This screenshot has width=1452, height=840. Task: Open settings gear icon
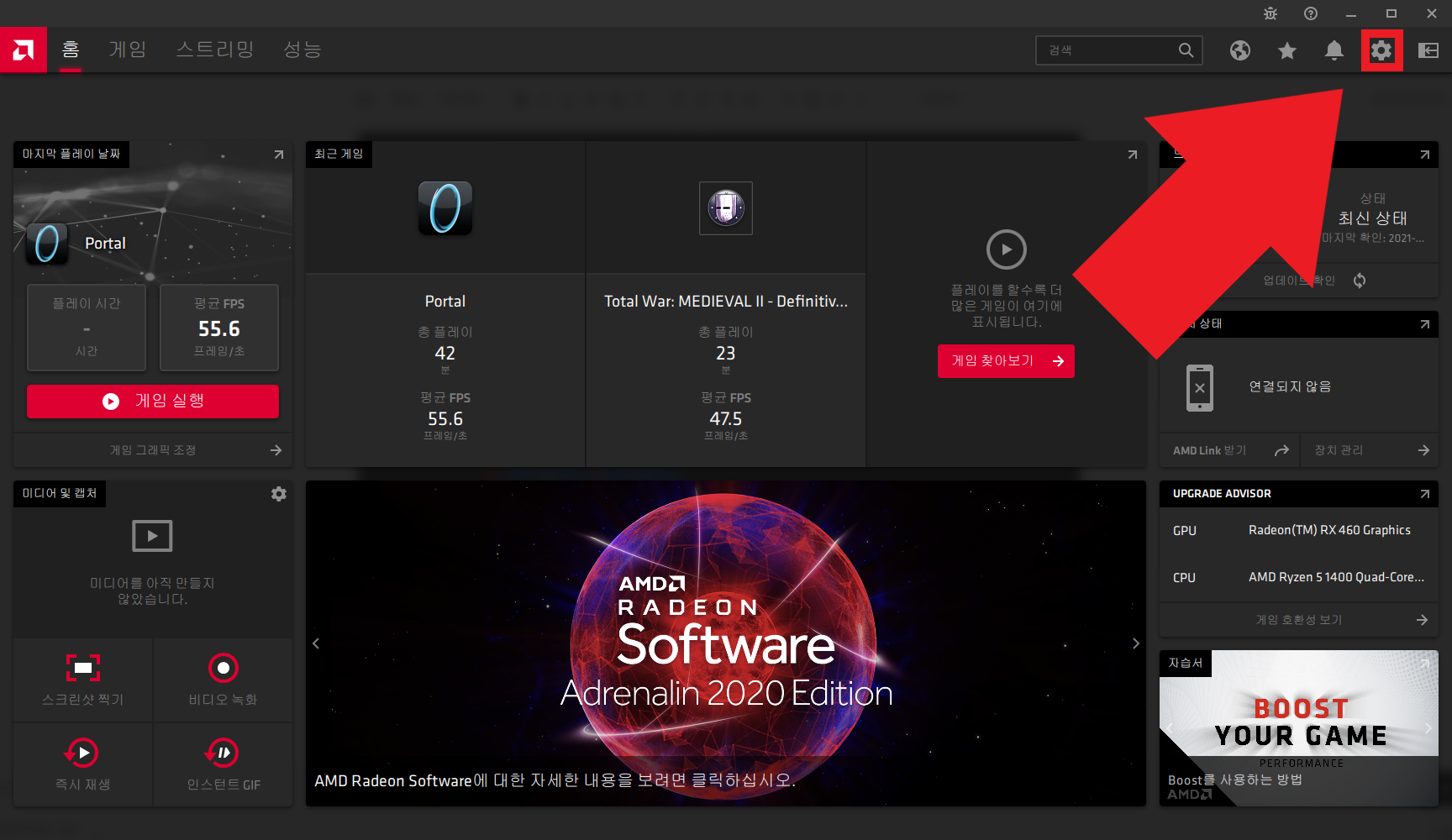pyautogui.click(x=1381, y=50)
